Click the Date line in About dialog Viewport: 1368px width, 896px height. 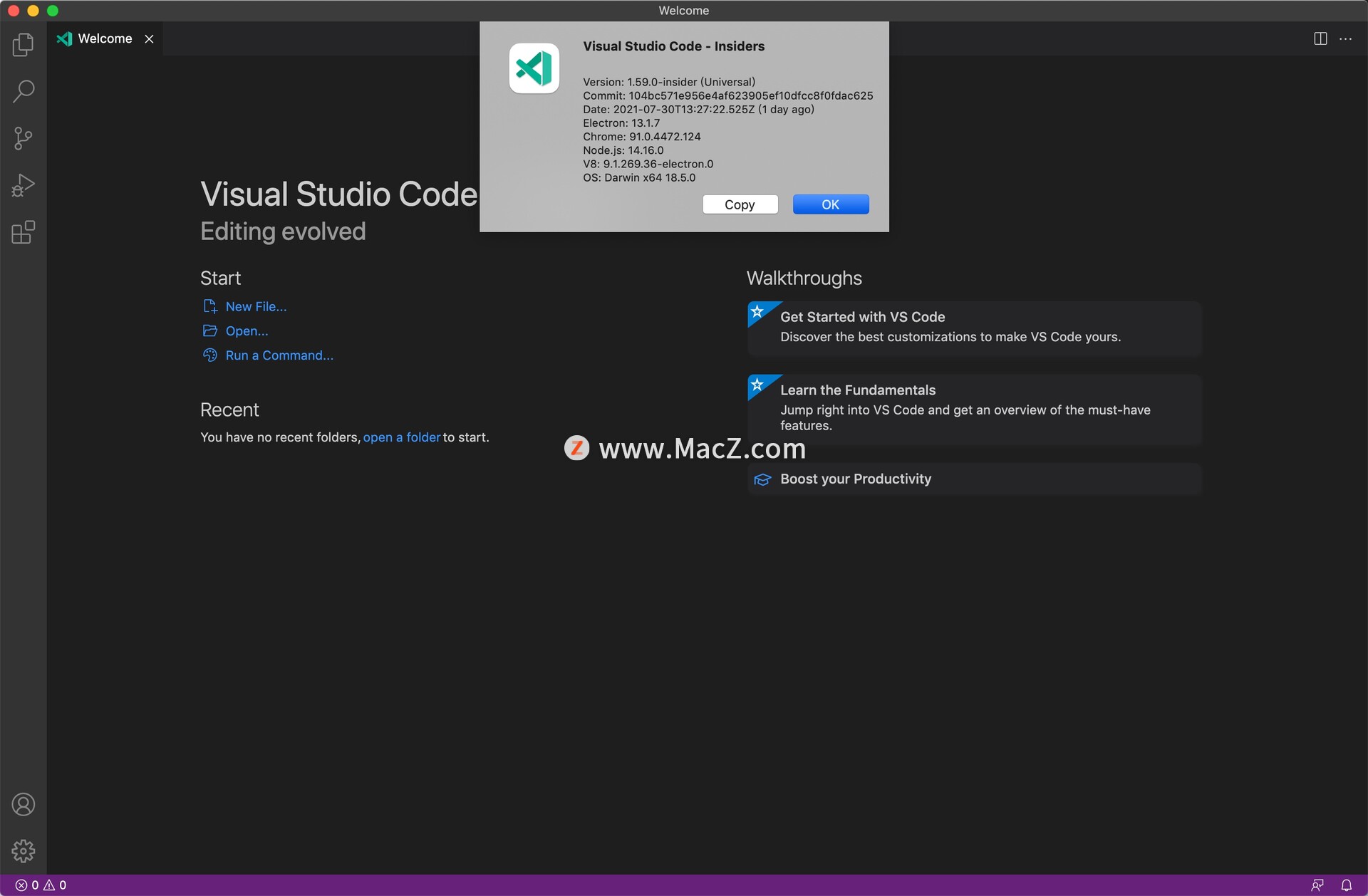pyautogui.click(x=698, y=109)
